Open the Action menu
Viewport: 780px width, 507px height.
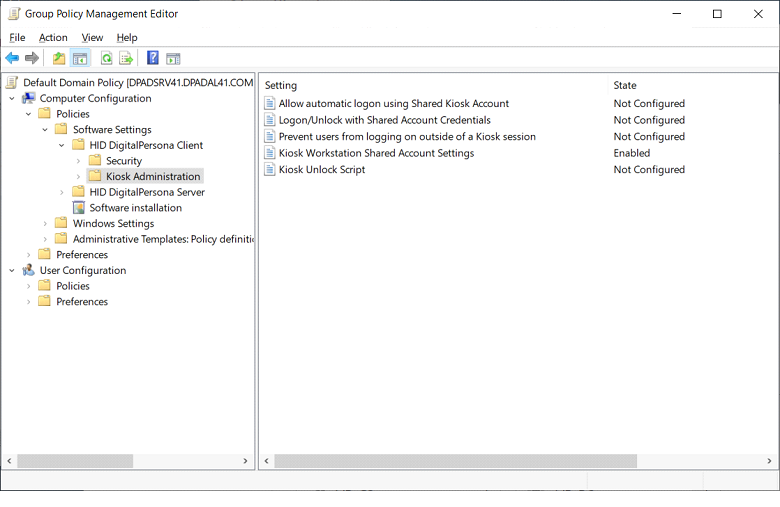pyautogui.click(x=53, y=38)
